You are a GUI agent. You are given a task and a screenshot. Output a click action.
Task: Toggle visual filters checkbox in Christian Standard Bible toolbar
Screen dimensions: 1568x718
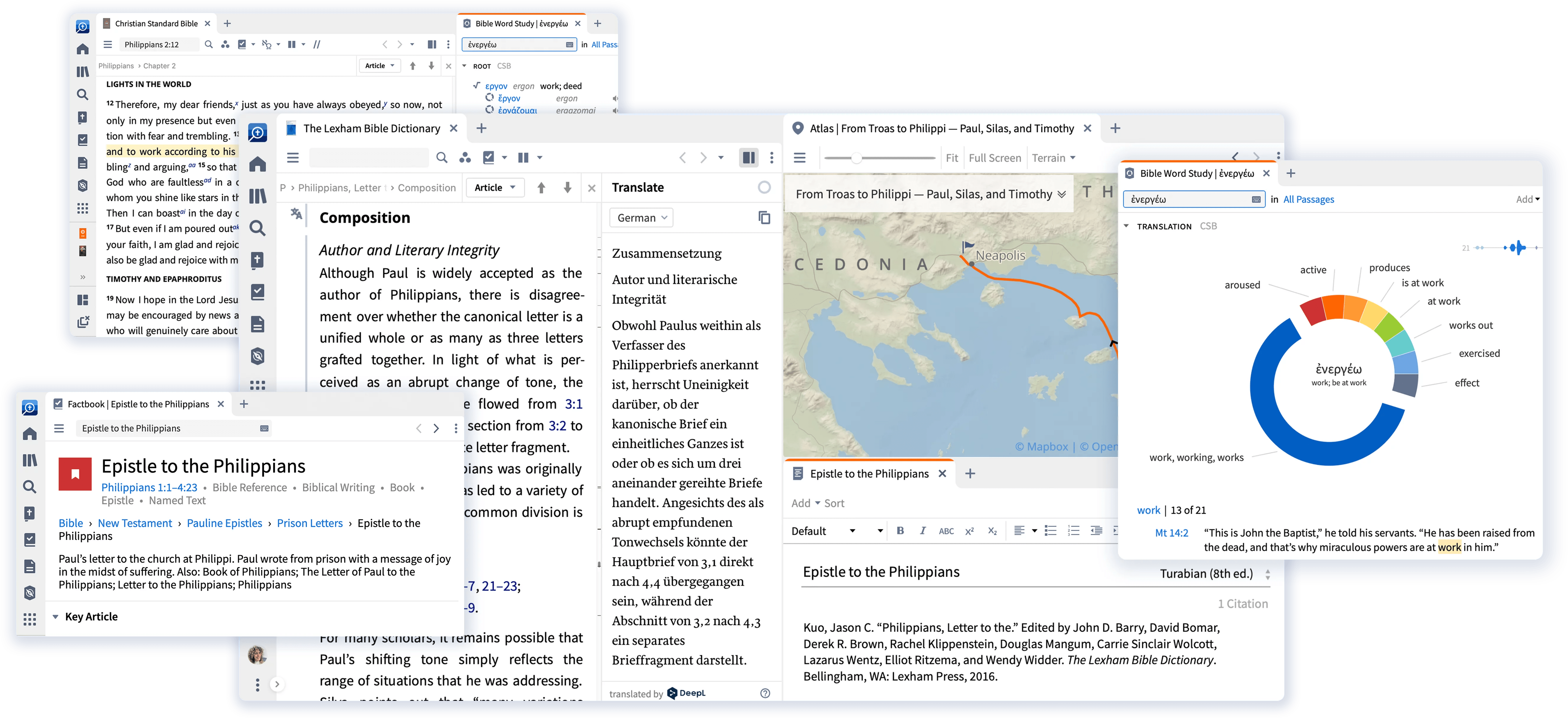click(x=242, y=44)
